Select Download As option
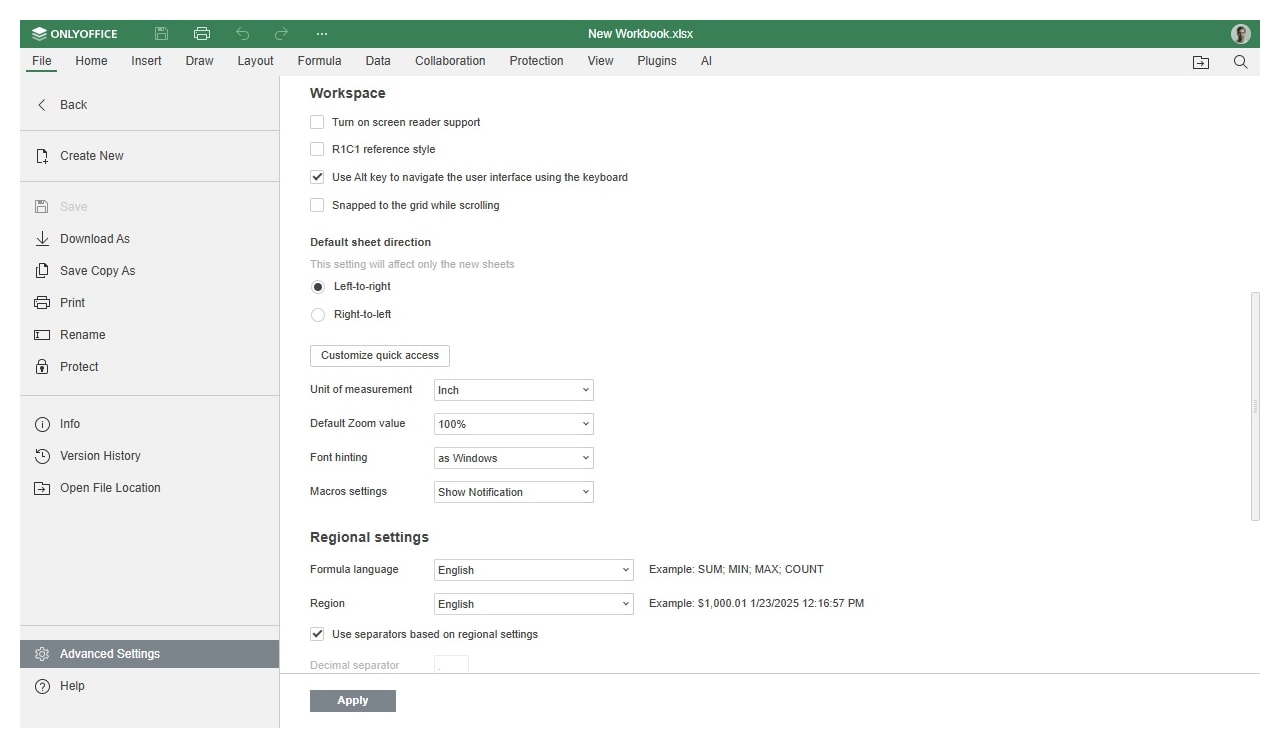Screen dimensions: 1280x748 tap(149, 239)
